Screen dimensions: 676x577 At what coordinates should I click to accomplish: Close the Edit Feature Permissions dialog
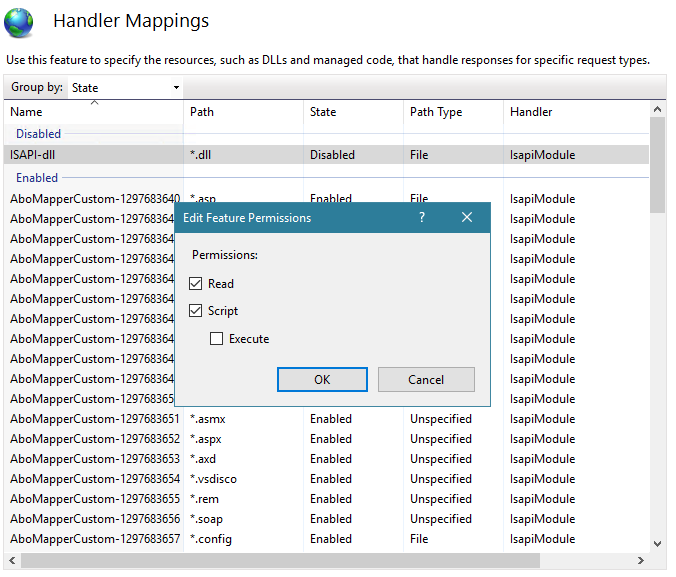[467, 217]
